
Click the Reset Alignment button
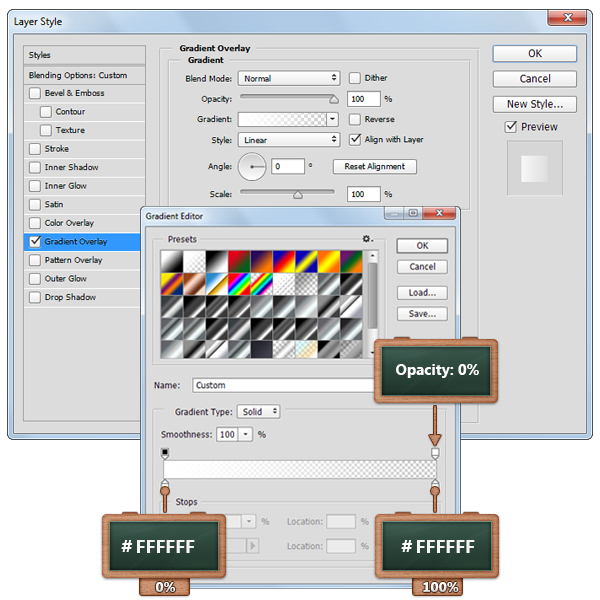(x=375, y=167)
